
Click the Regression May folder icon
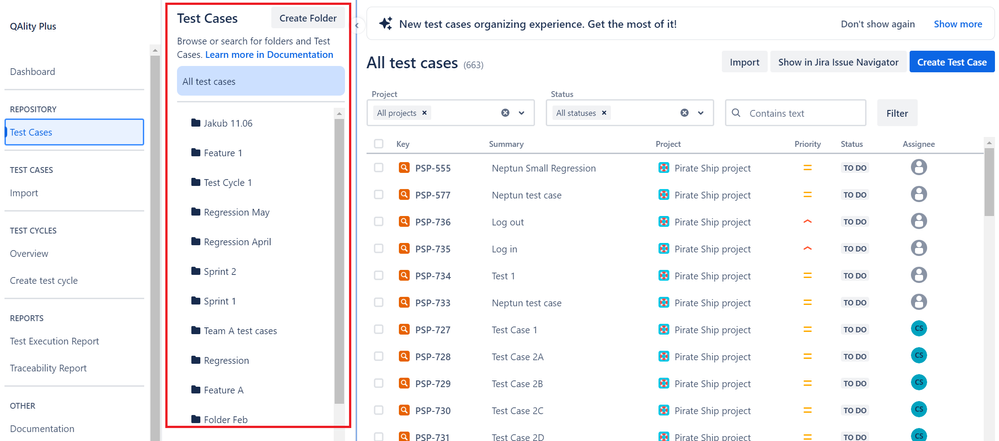(196, 212)
